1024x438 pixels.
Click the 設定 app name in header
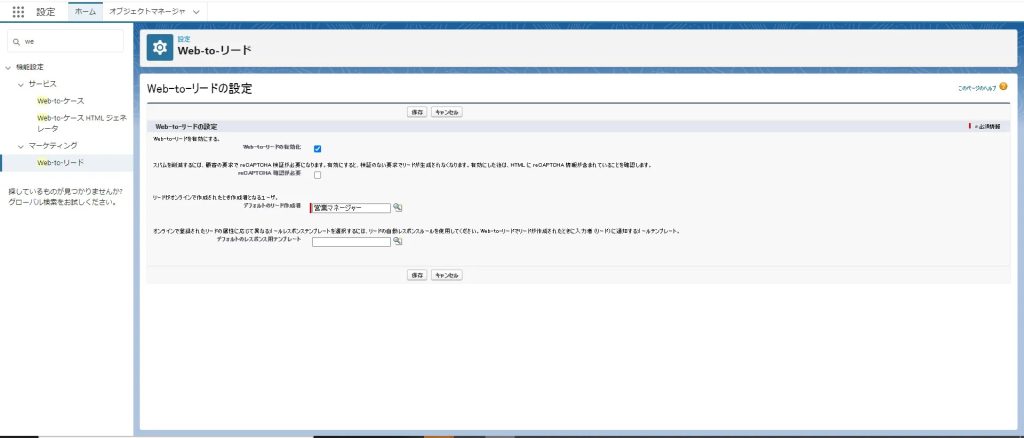[x=46, y=12]
